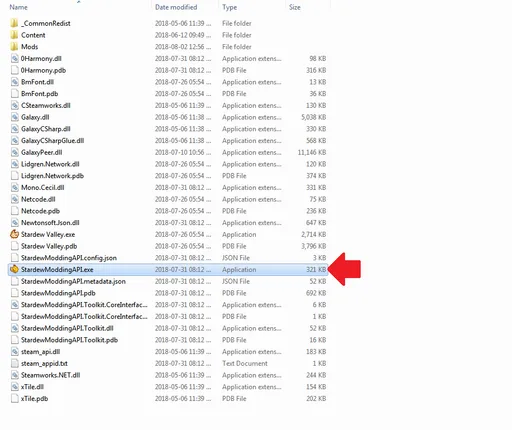
Task: Sort by the Size column header
Action: pyautogui.click(x=295, y=7)
